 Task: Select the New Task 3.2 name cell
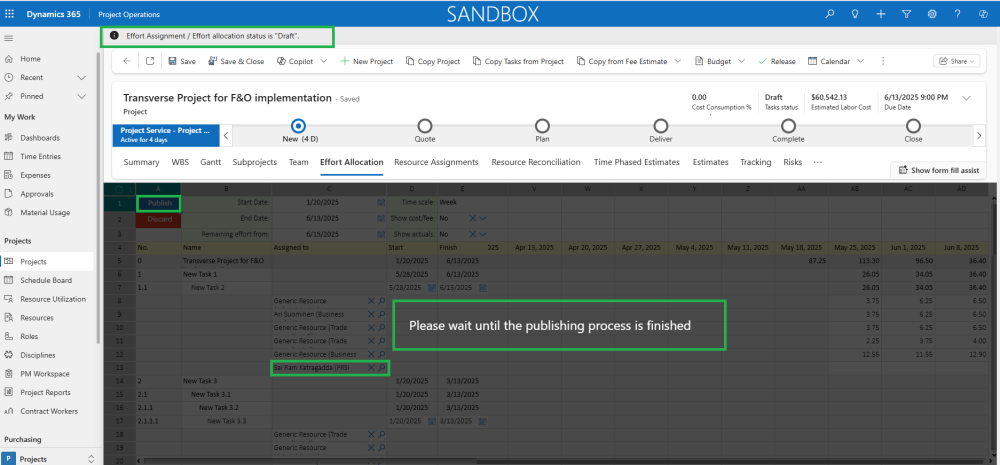226,407
